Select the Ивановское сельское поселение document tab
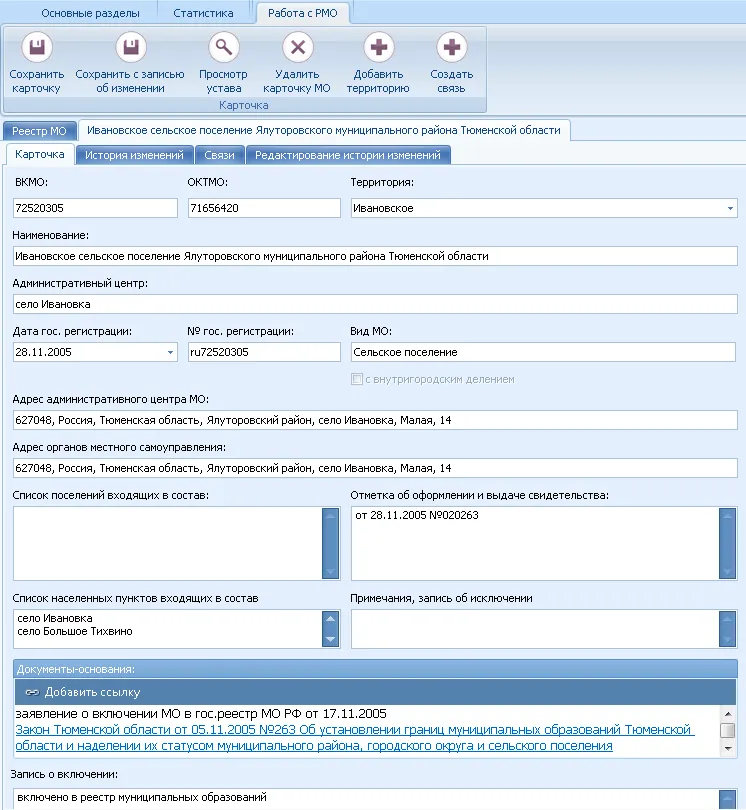The width and height of the screenshot is (746, 810). coord(324,130)
